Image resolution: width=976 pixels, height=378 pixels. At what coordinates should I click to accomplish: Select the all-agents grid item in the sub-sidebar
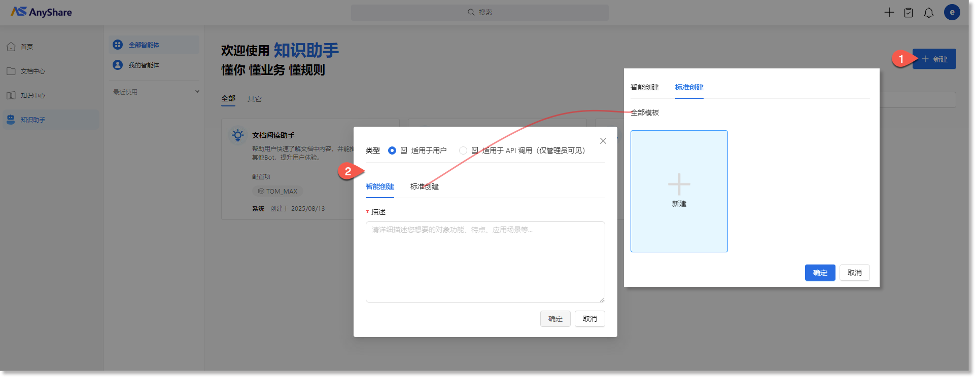click(154, 45)
